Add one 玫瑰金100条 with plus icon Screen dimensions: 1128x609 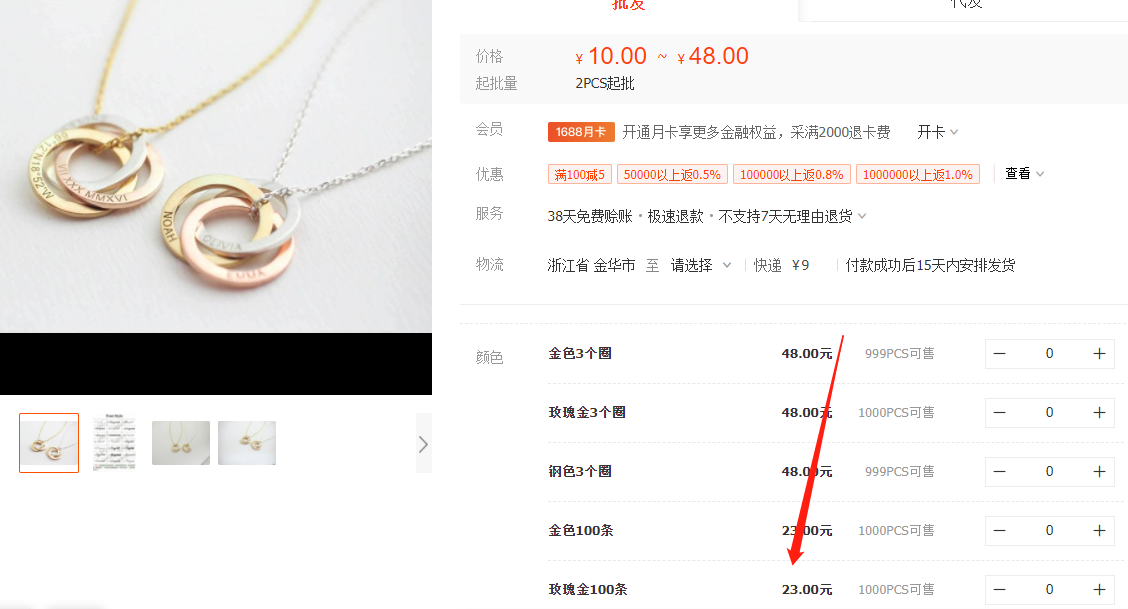[1099, 590]
